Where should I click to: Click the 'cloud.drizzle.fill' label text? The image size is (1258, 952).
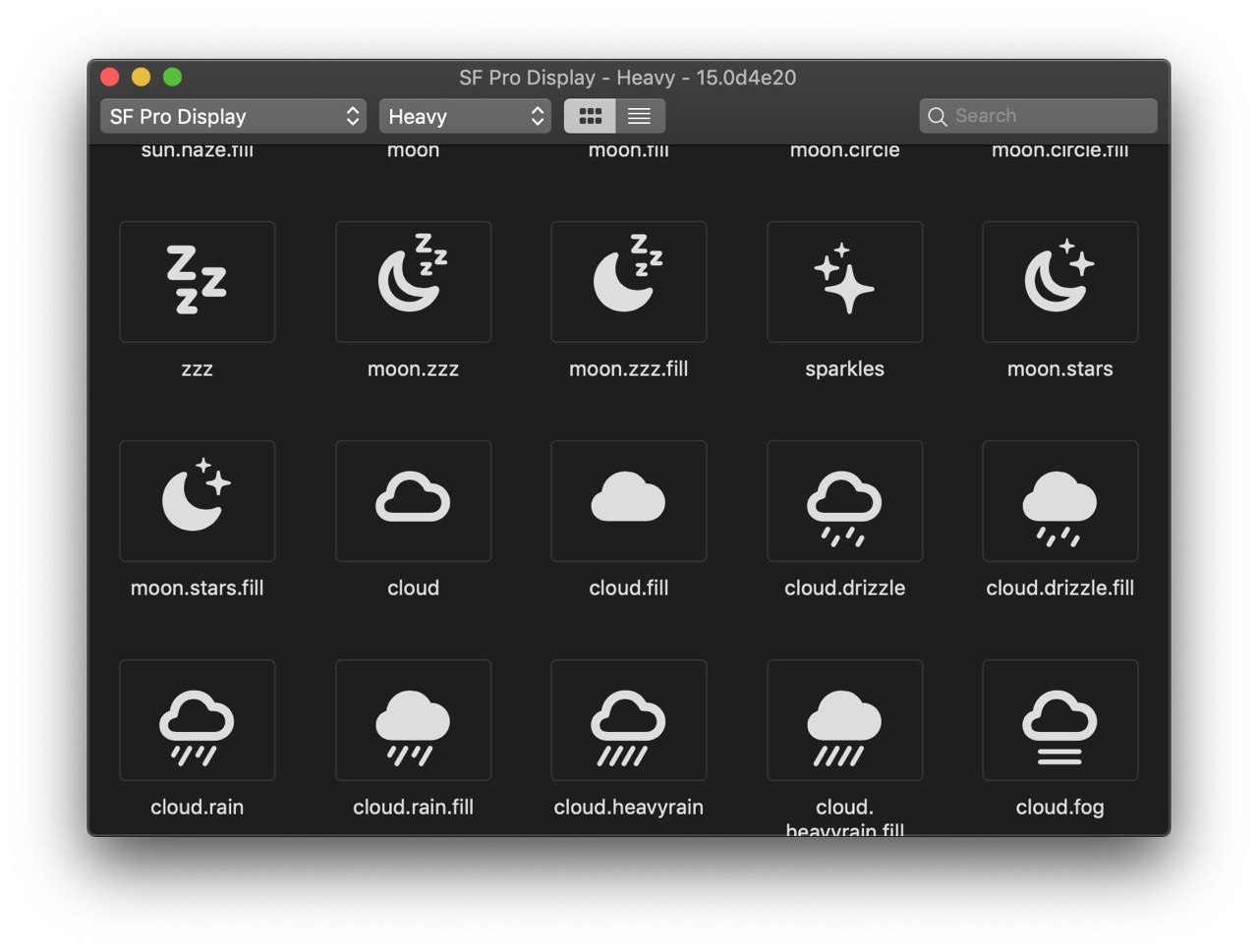tap(1060, 588)
